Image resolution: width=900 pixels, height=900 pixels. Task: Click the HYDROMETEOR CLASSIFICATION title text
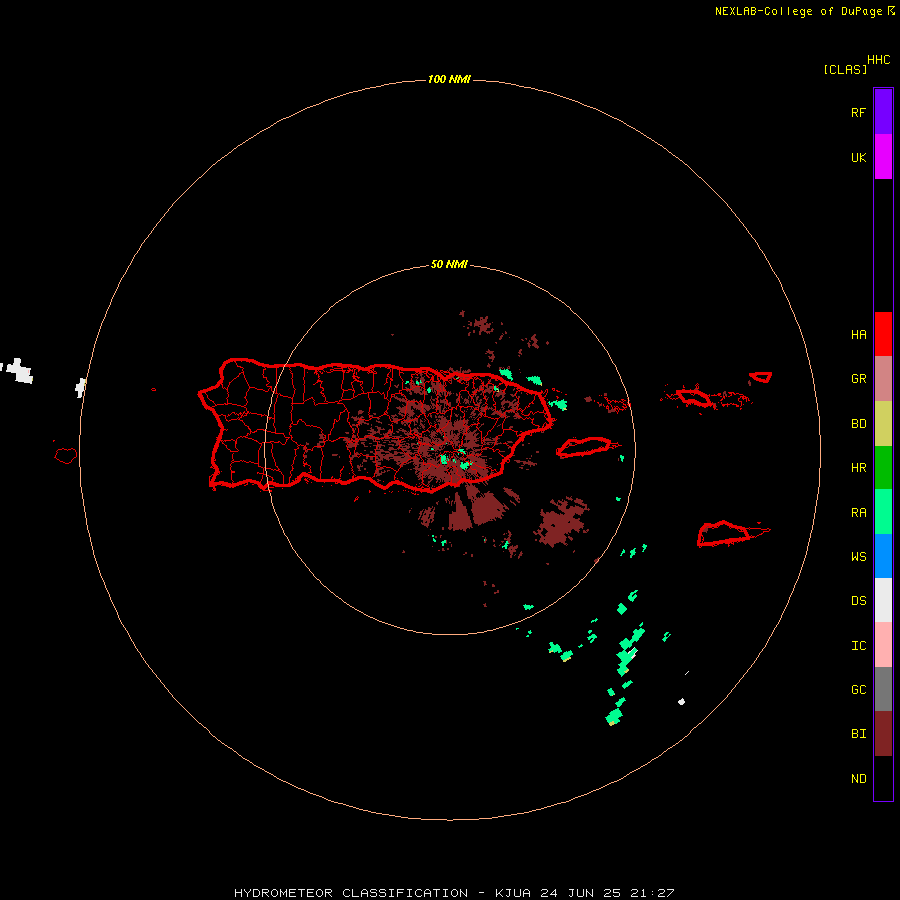[x=351, y=893]
